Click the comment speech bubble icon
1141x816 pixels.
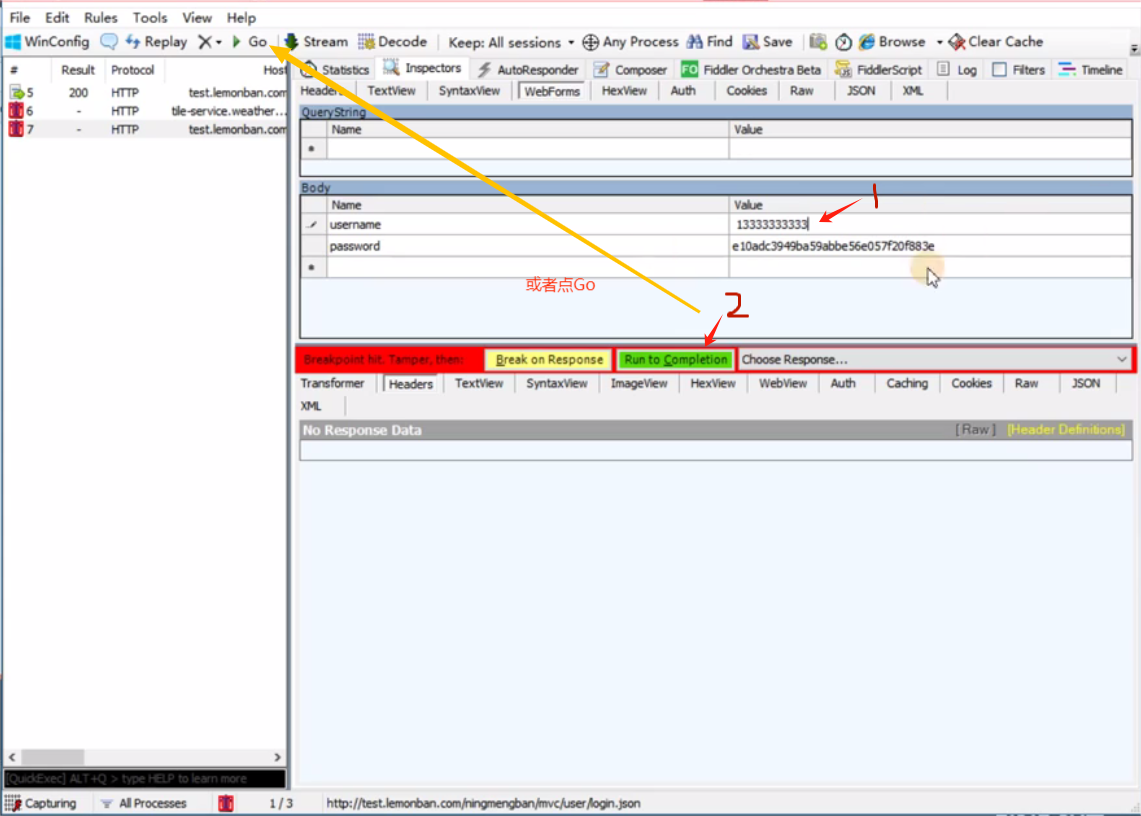(108, 41)
